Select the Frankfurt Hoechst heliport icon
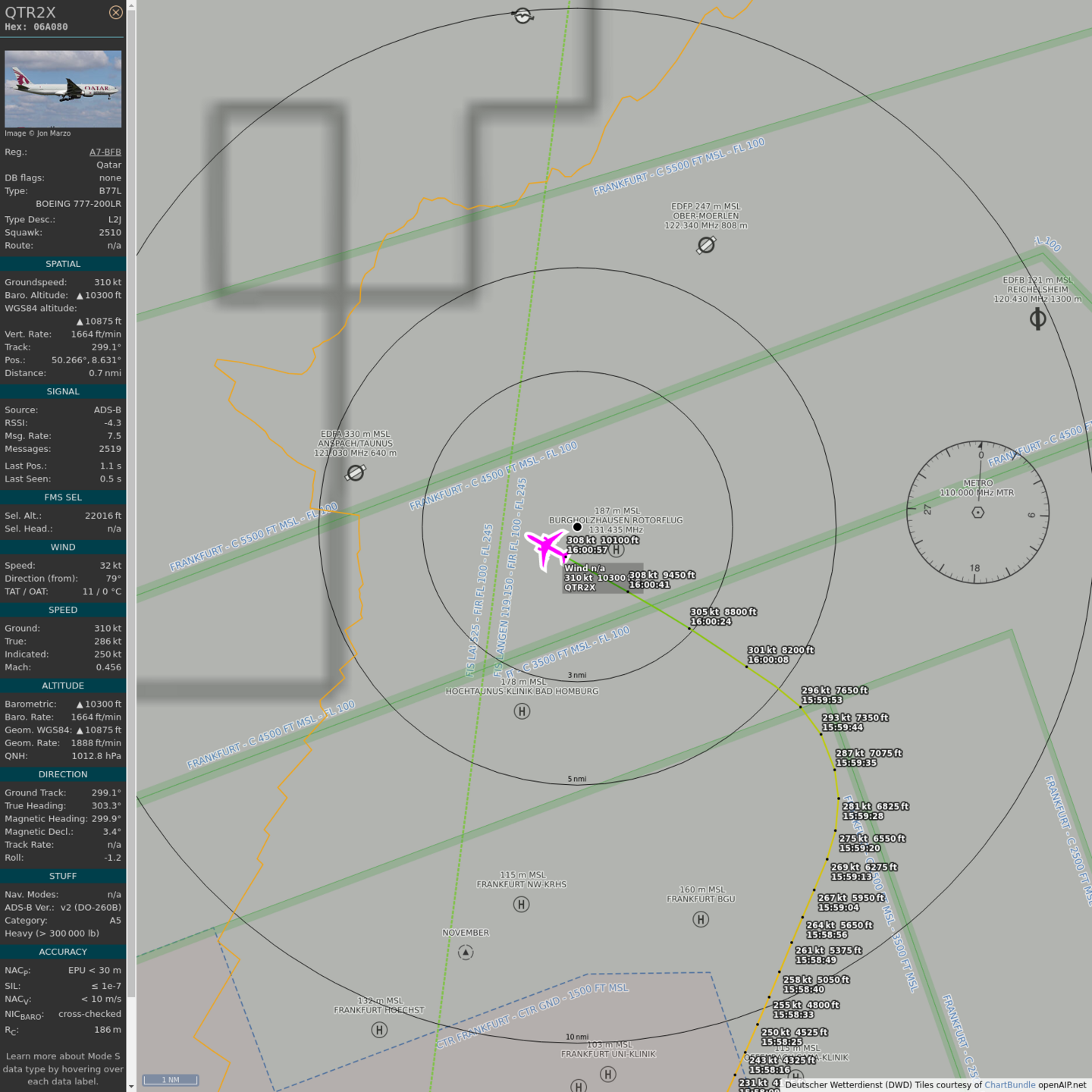 coord(379,1030)
